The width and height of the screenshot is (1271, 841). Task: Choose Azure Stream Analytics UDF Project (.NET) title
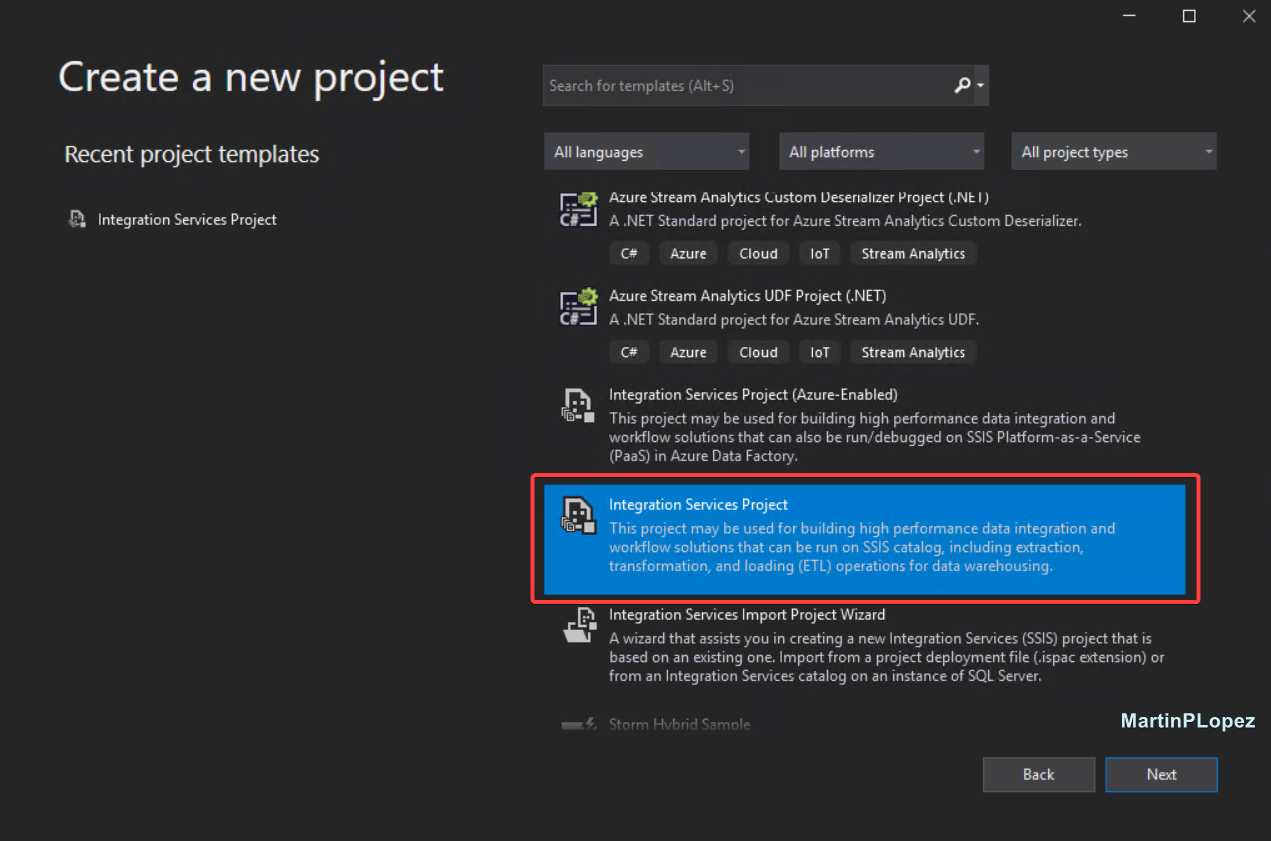(747, 296)
